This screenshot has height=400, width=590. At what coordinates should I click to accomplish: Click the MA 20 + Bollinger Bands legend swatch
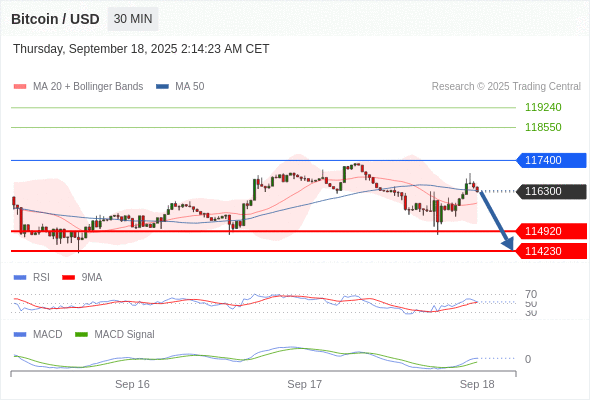(x=20, y=87)
